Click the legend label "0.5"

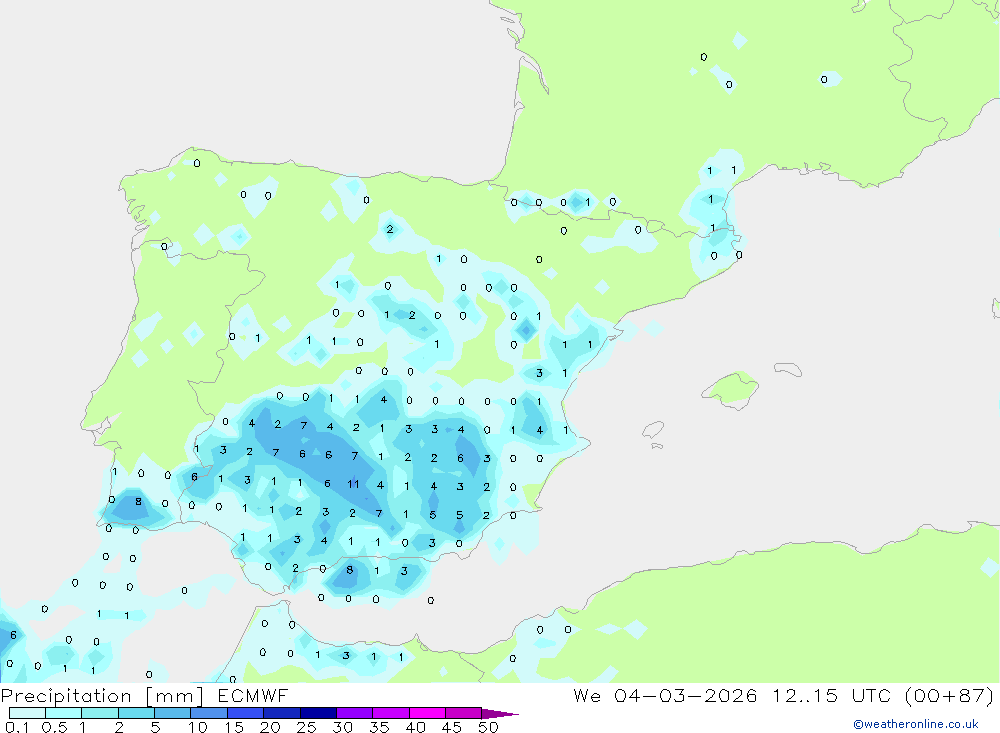point(54,727)
